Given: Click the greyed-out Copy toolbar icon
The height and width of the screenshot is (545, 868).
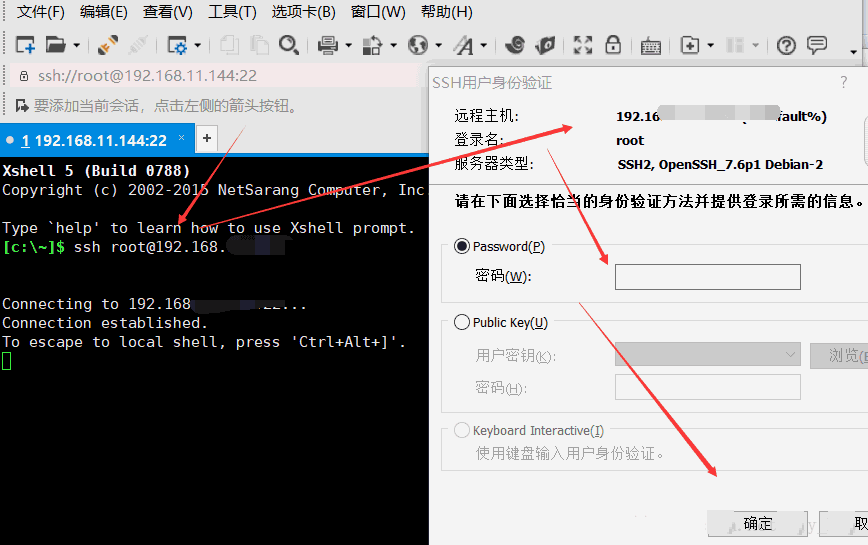Looking at the screenshot, I should pos(229,45).
